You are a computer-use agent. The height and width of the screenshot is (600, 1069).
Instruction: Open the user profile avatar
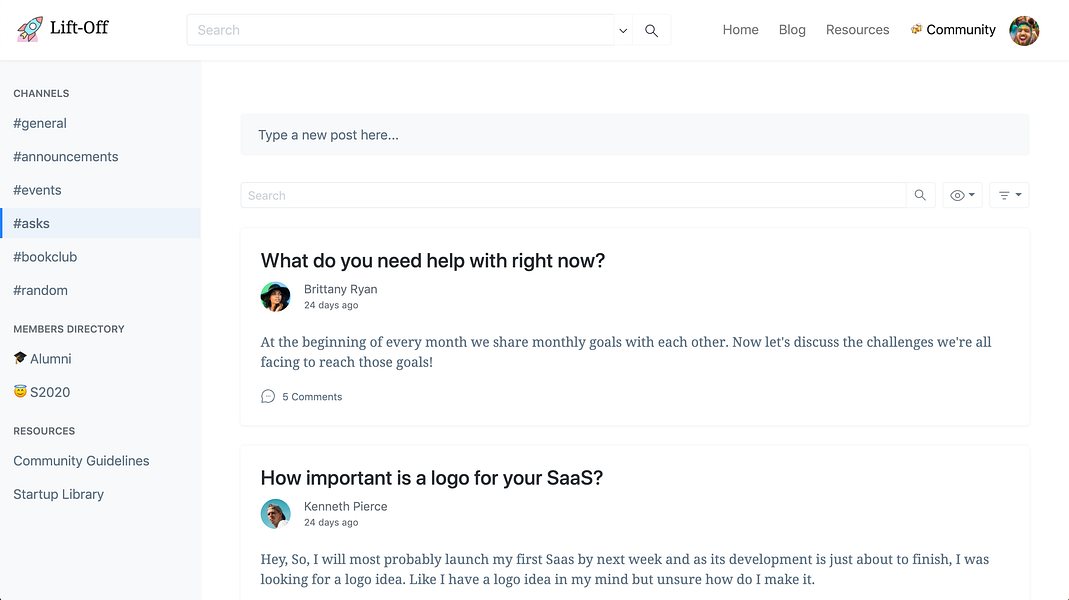point(1024,30)
